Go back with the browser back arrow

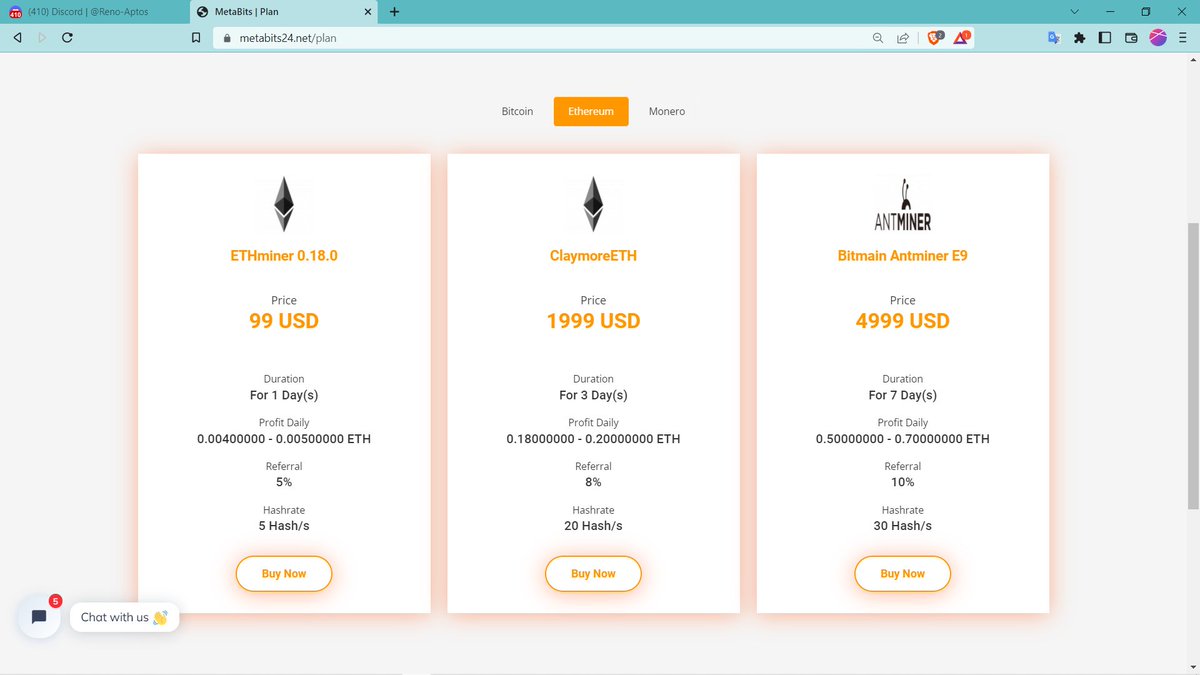tap(17, 38)
